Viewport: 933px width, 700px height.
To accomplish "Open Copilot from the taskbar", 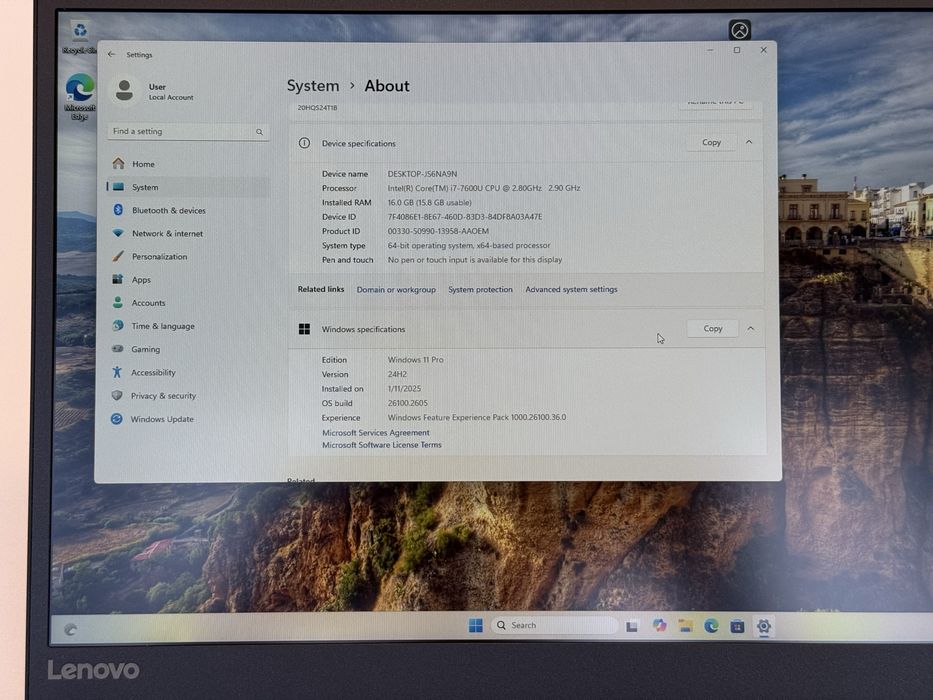I will (x=659, y=625).
